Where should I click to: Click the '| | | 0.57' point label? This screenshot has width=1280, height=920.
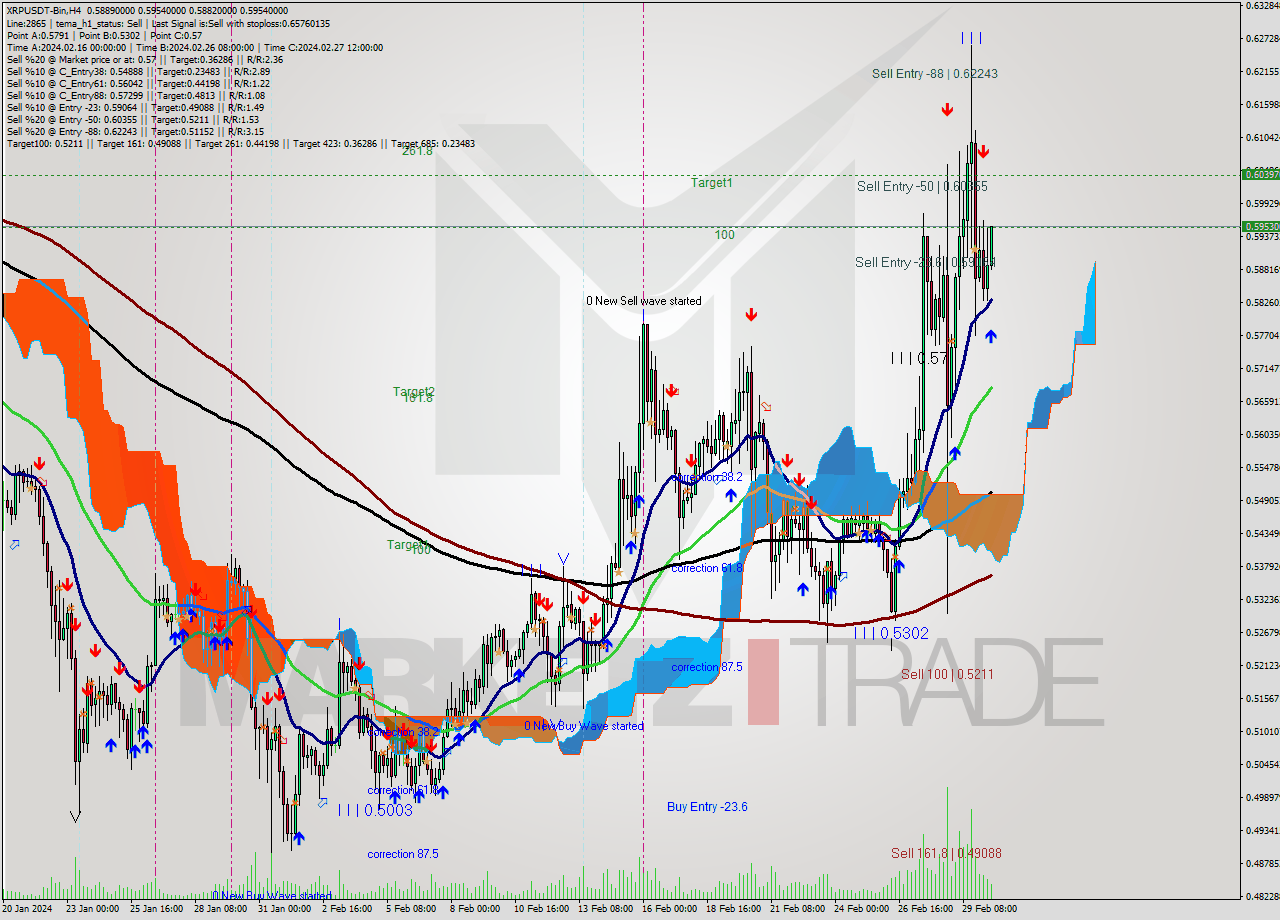[918, 358]
